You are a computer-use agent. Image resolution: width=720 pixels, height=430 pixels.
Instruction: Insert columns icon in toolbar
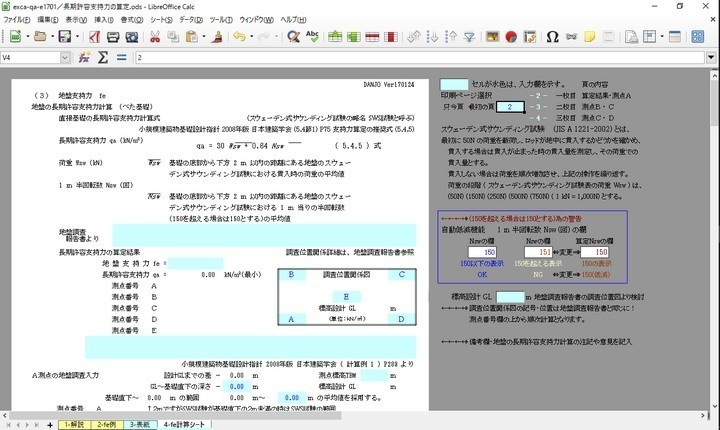click(x=354, y=37)
